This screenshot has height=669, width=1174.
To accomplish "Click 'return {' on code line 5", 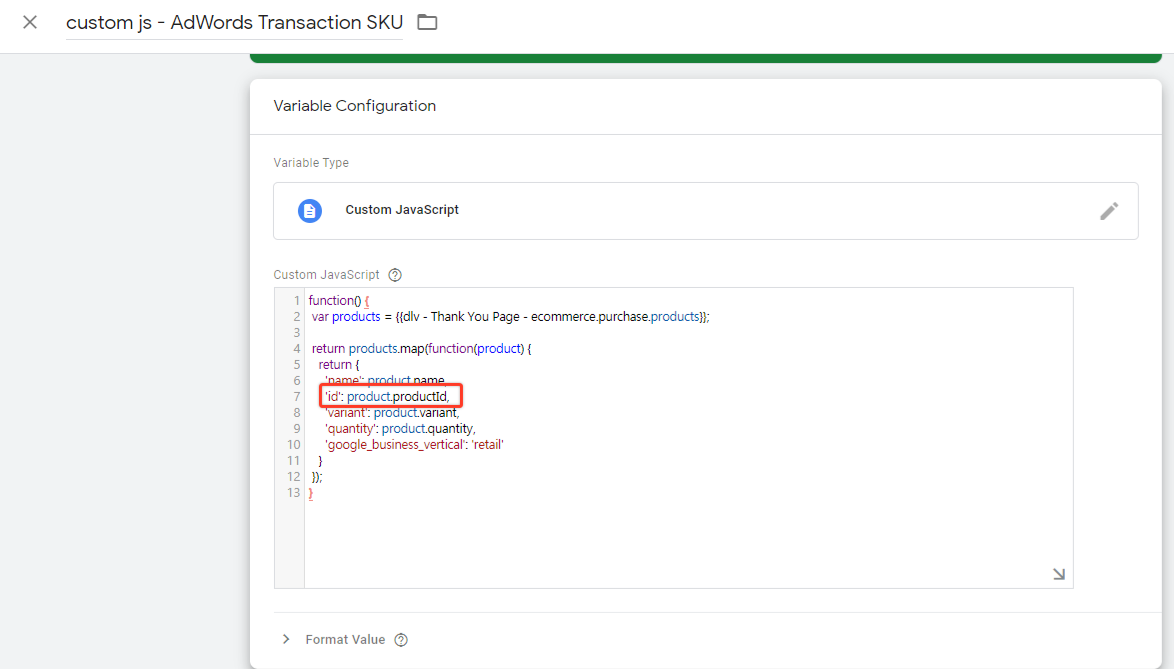I will point(338,364).
